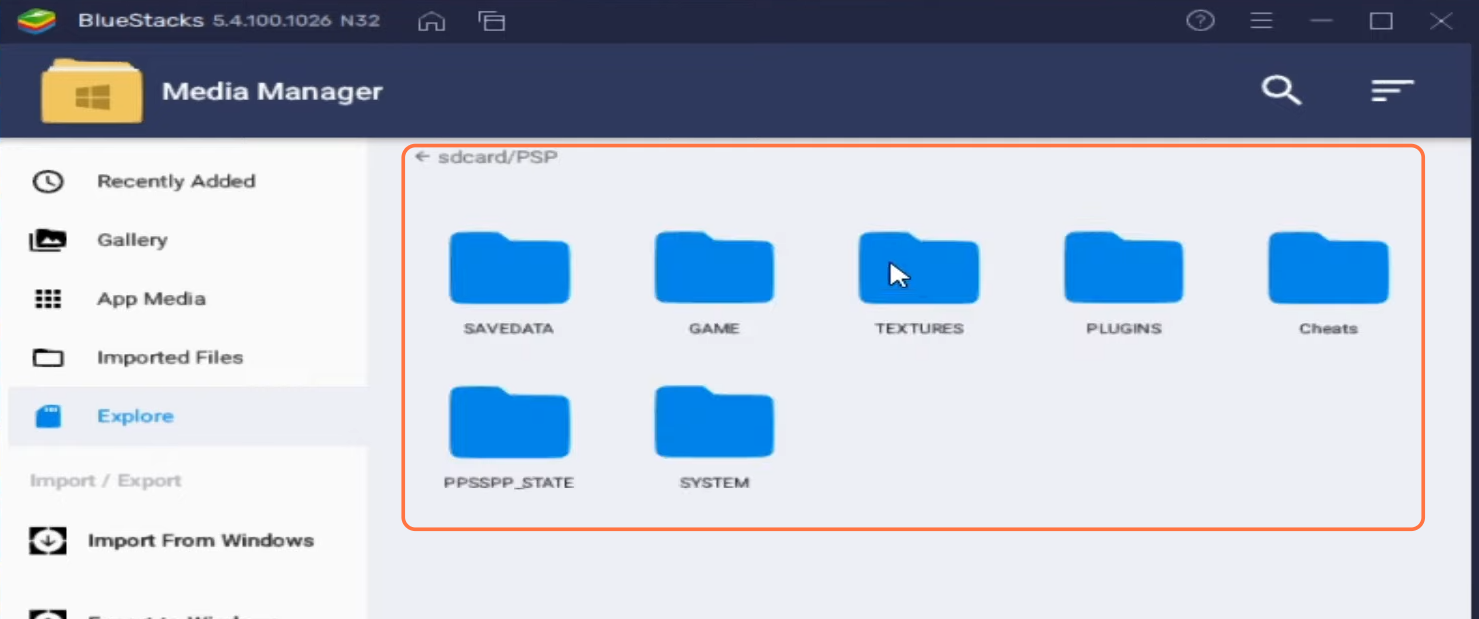Click the TEXTURES folder name label
This screenshot has width=1479, height=619.
click(x=919, y=329)
